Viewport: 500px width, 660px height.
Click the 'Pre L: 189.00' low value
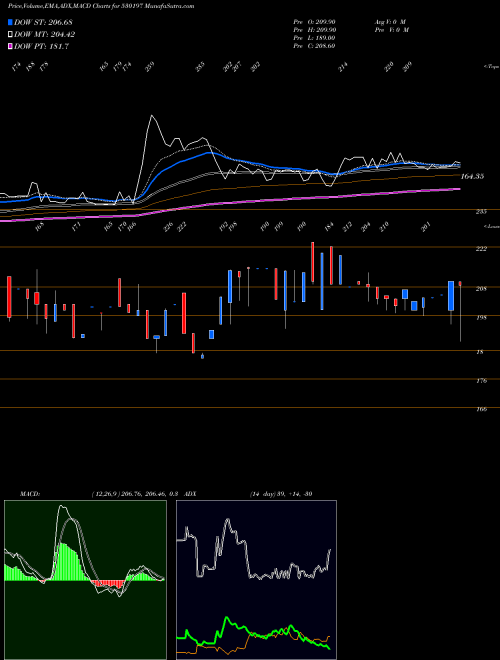click(314, 38)
